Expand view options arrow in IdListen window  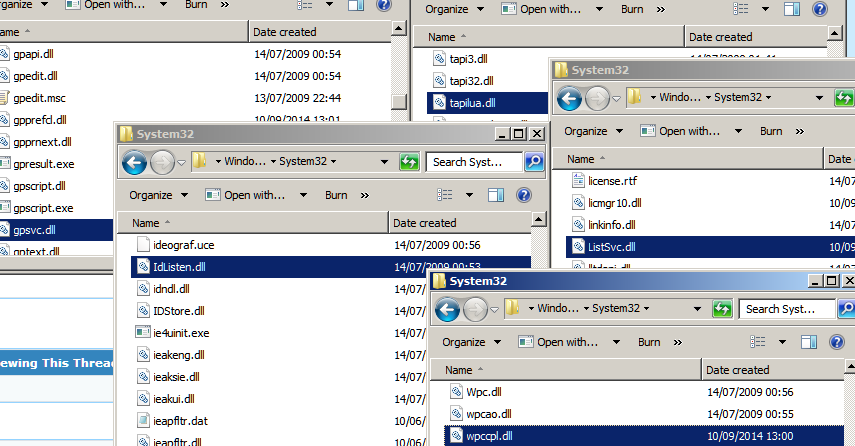469,195
